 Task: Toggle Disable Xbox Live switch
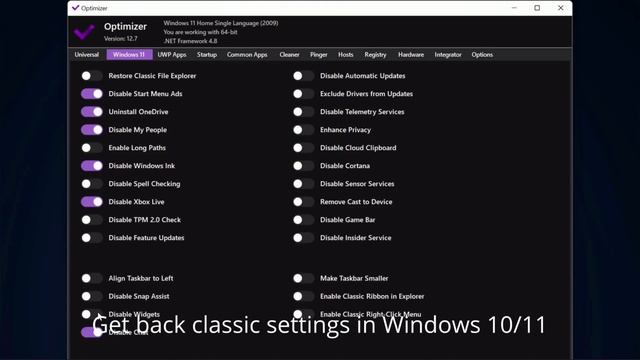tap(92, 202)
